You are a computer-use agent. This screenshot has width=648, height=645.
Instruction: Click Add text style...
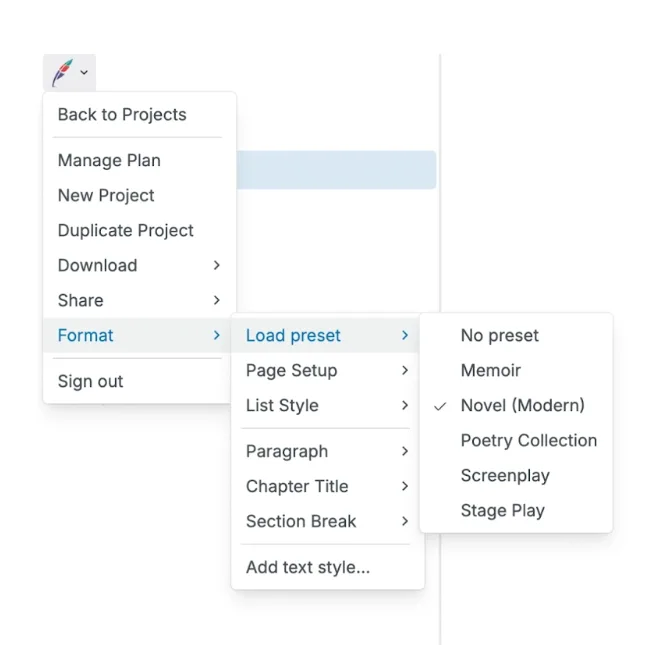(308, 567)
